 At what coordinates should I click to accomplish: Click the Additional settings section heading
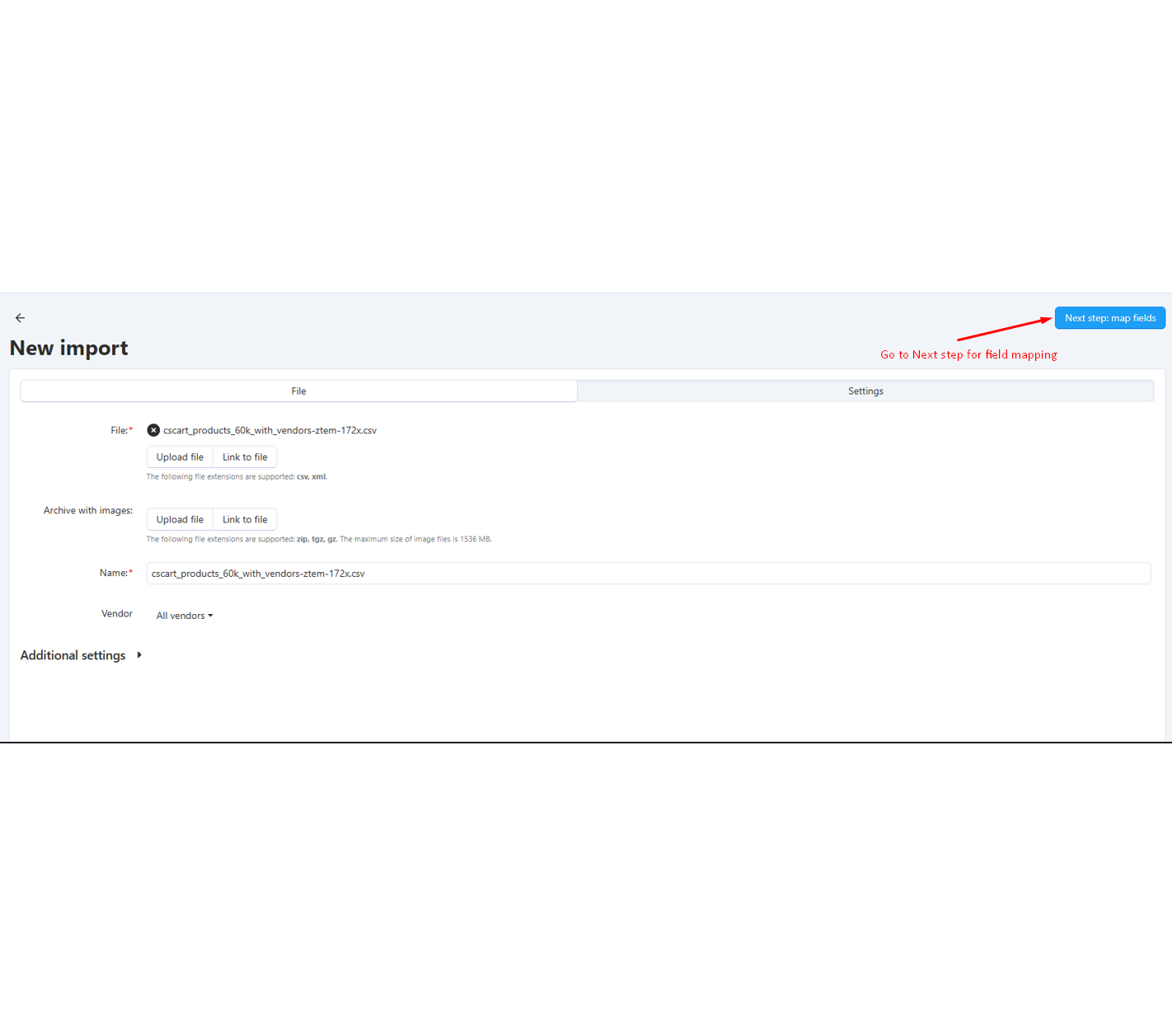coord(73,655)
